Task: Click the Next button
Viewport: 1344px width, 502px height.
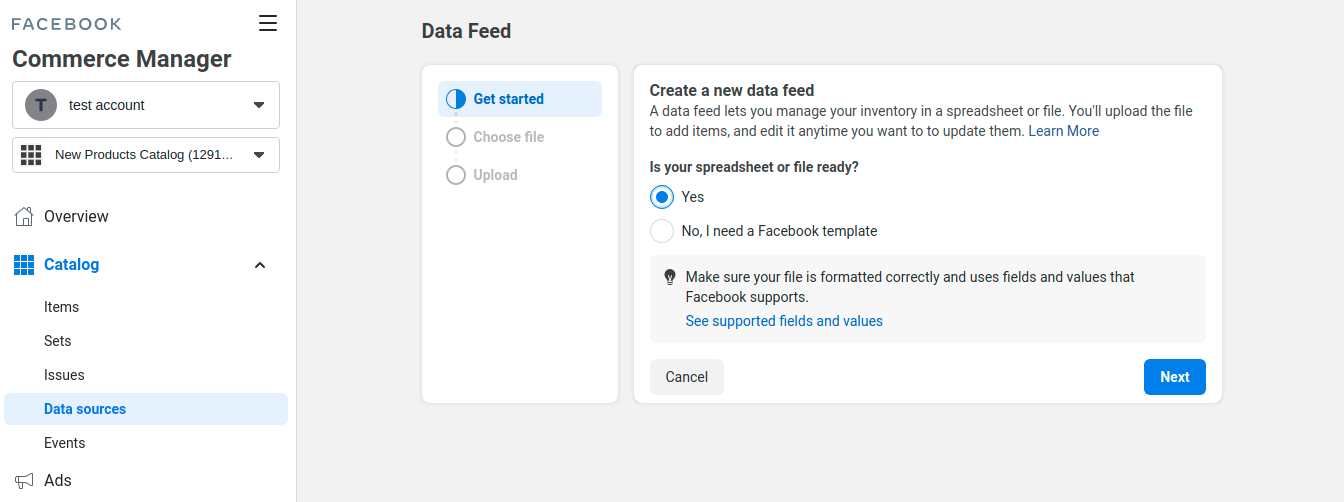Action: [x=1174, y=377]
